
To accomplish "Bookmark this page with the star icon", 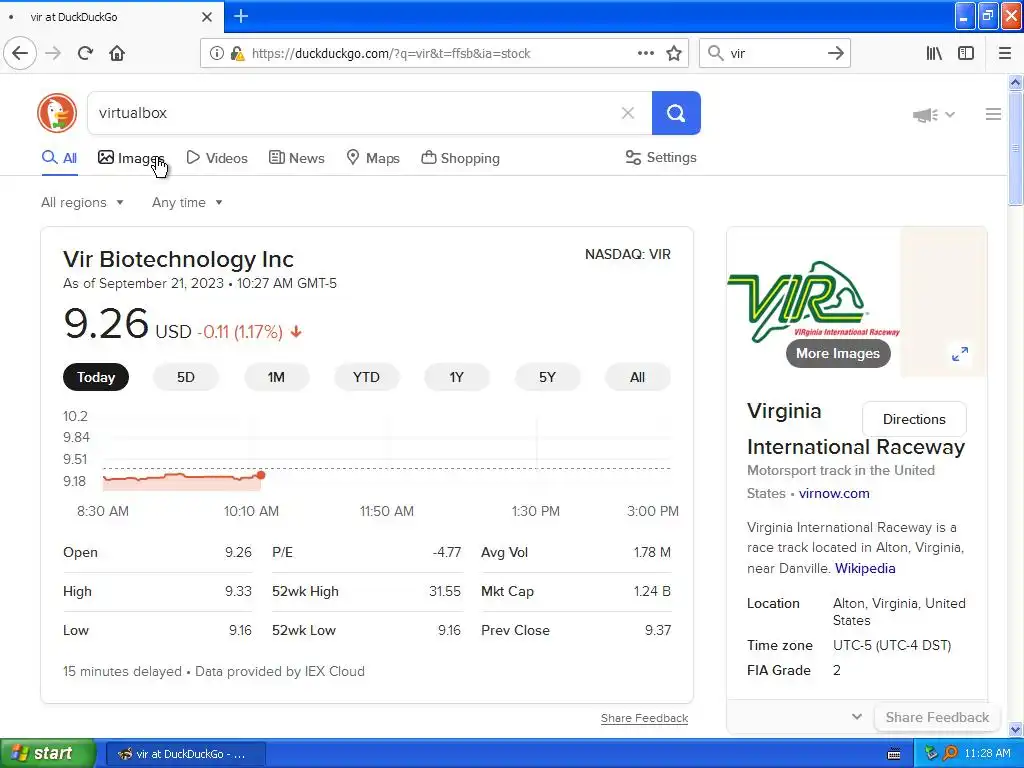I will click(x=674, y=54).
